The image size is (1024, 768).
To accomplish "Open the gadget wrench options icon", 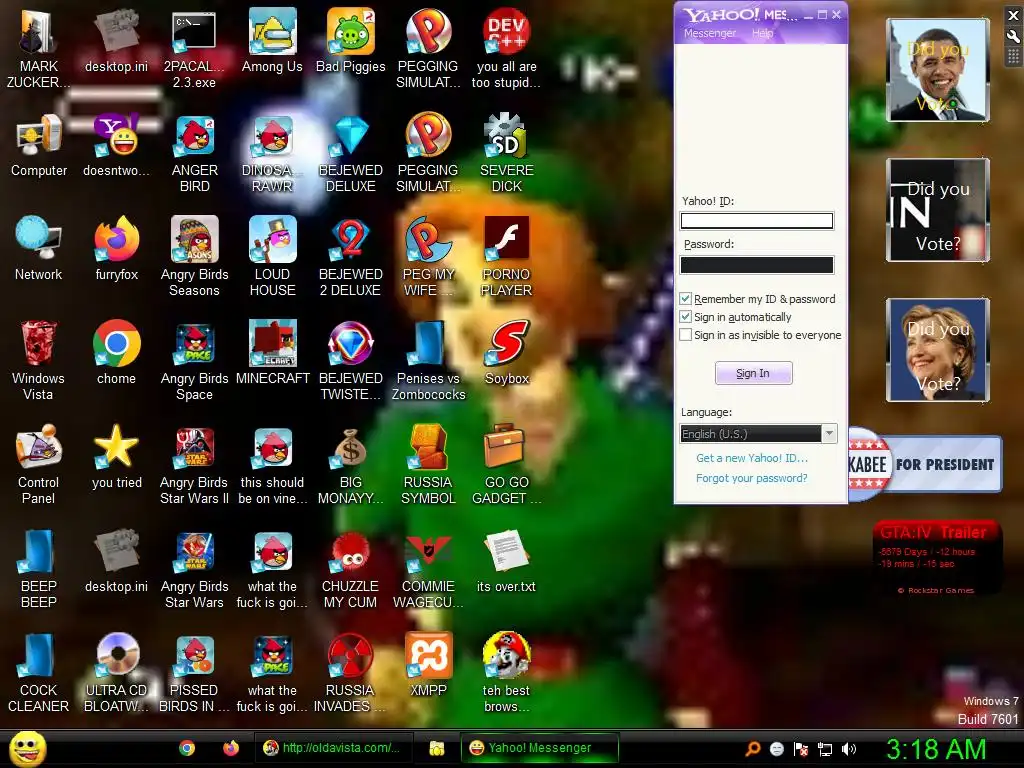I will [1013, 37].
